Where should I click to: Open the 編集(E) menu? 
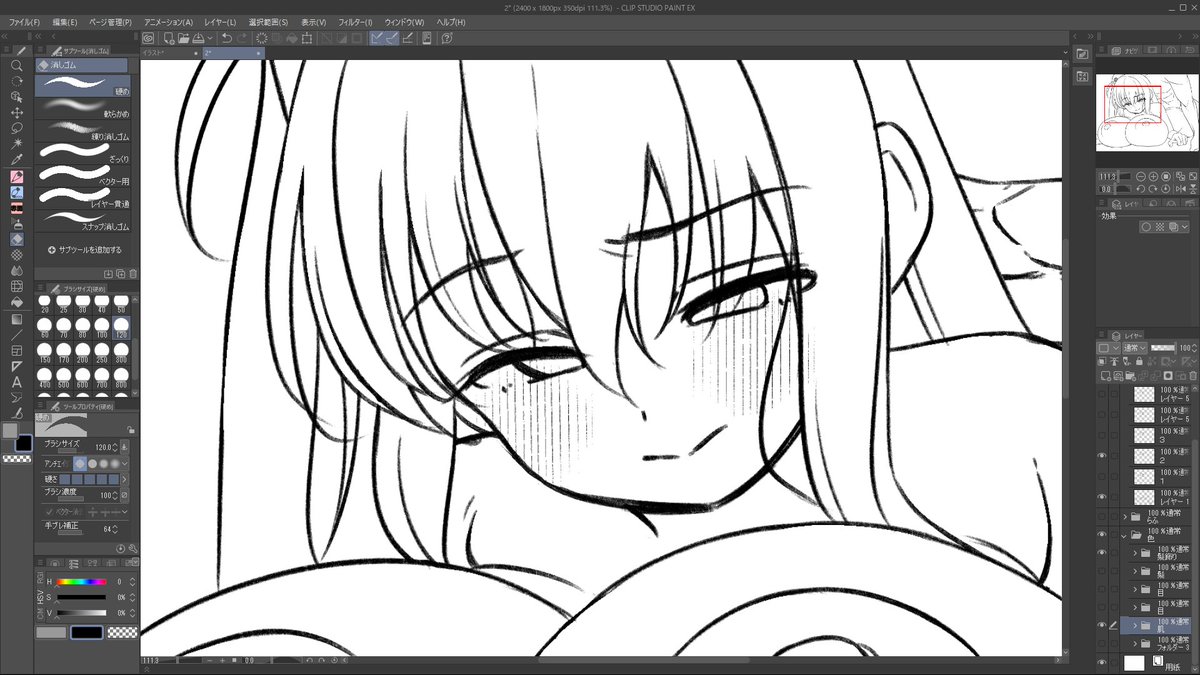pyautogui.click(x=64, y=21)
